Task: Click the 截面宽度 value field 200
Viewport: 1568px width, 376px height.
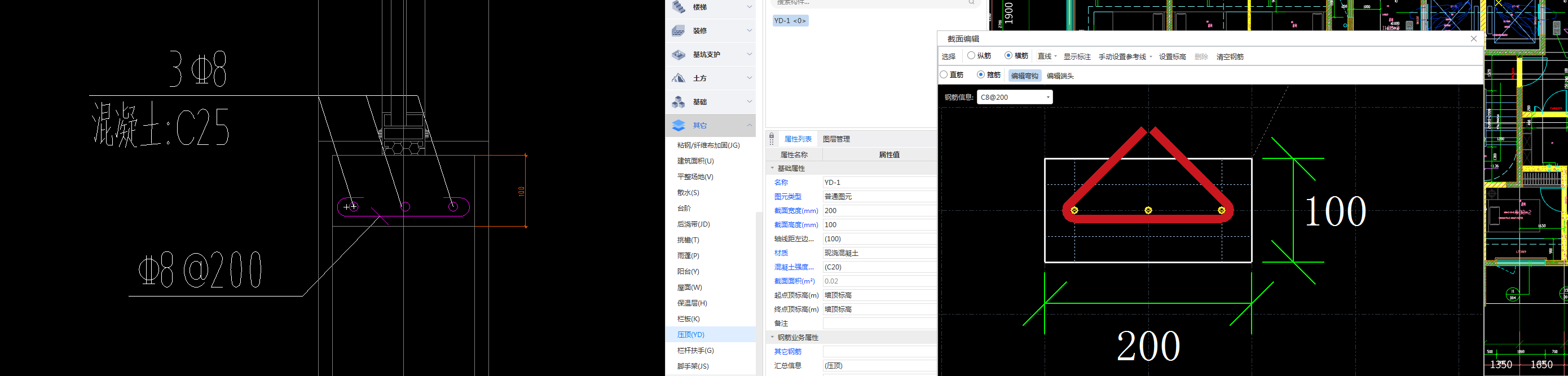Action: [879, 210]
